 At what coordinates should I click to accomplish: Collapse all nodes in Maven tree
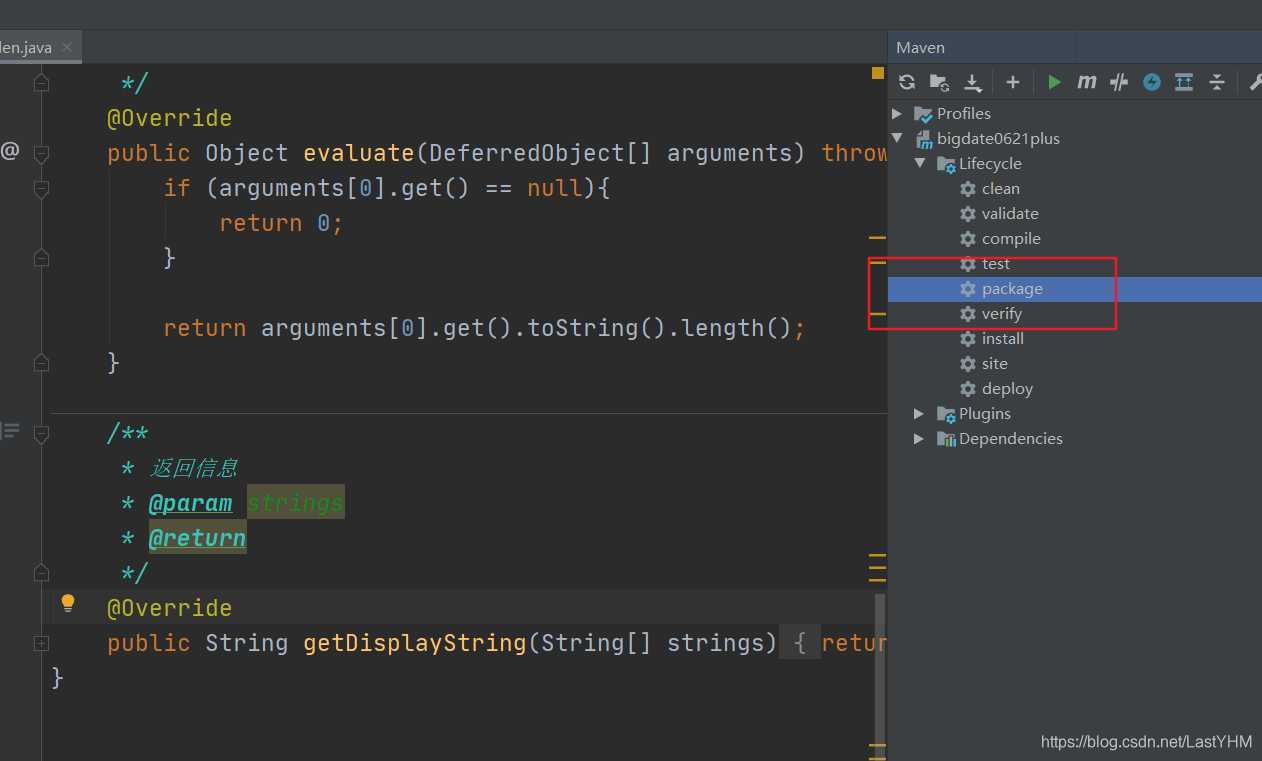1217,82
